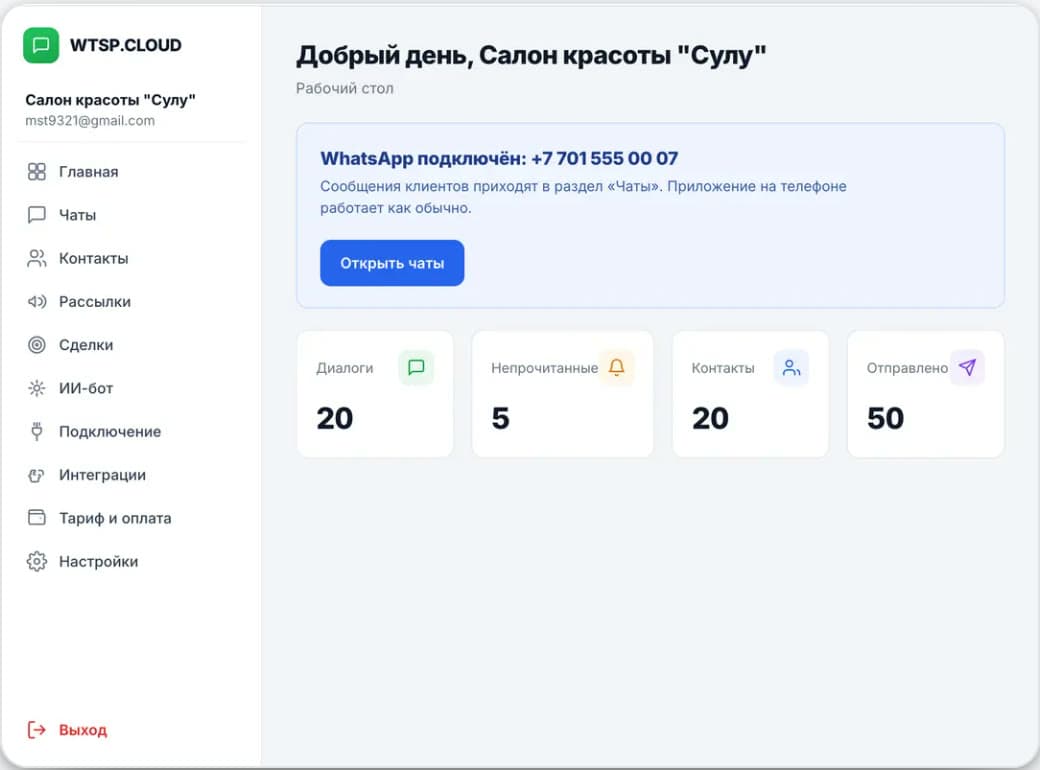Click the Диалоги count 20
This screenshot has height=770, width=1040.
[335, 418]
